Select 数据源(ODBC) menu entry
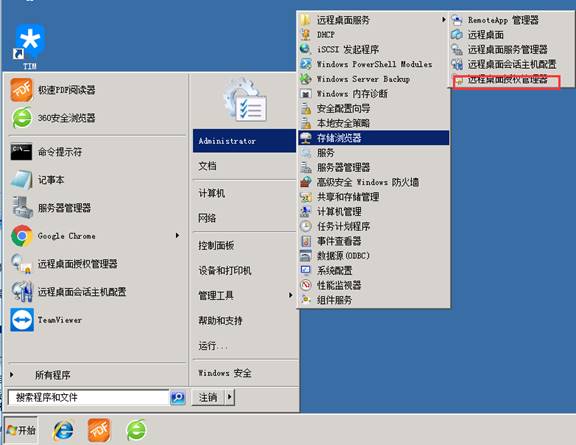This screenshot has height=445, width=576. coord(374,256)
